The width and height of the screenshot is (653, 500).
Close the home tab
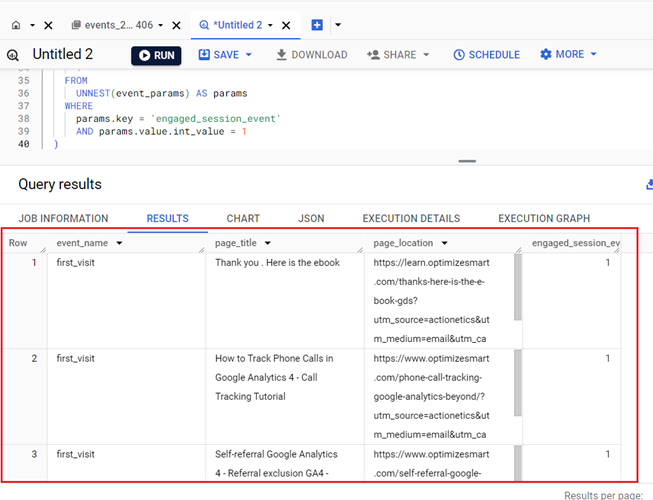pyautogui.click(x=48, y=25)
